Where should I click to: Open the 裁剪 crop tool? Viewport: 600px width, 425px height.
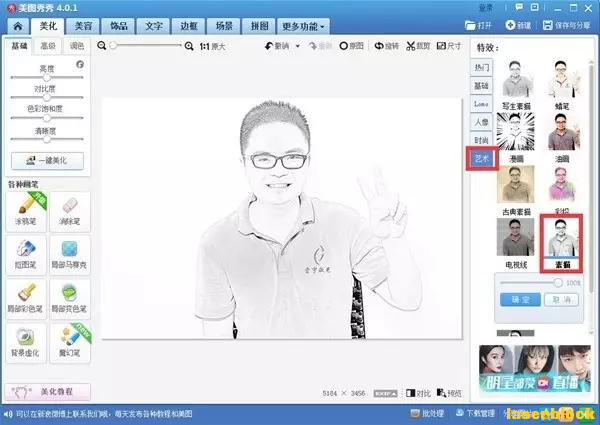pos(418,46)
